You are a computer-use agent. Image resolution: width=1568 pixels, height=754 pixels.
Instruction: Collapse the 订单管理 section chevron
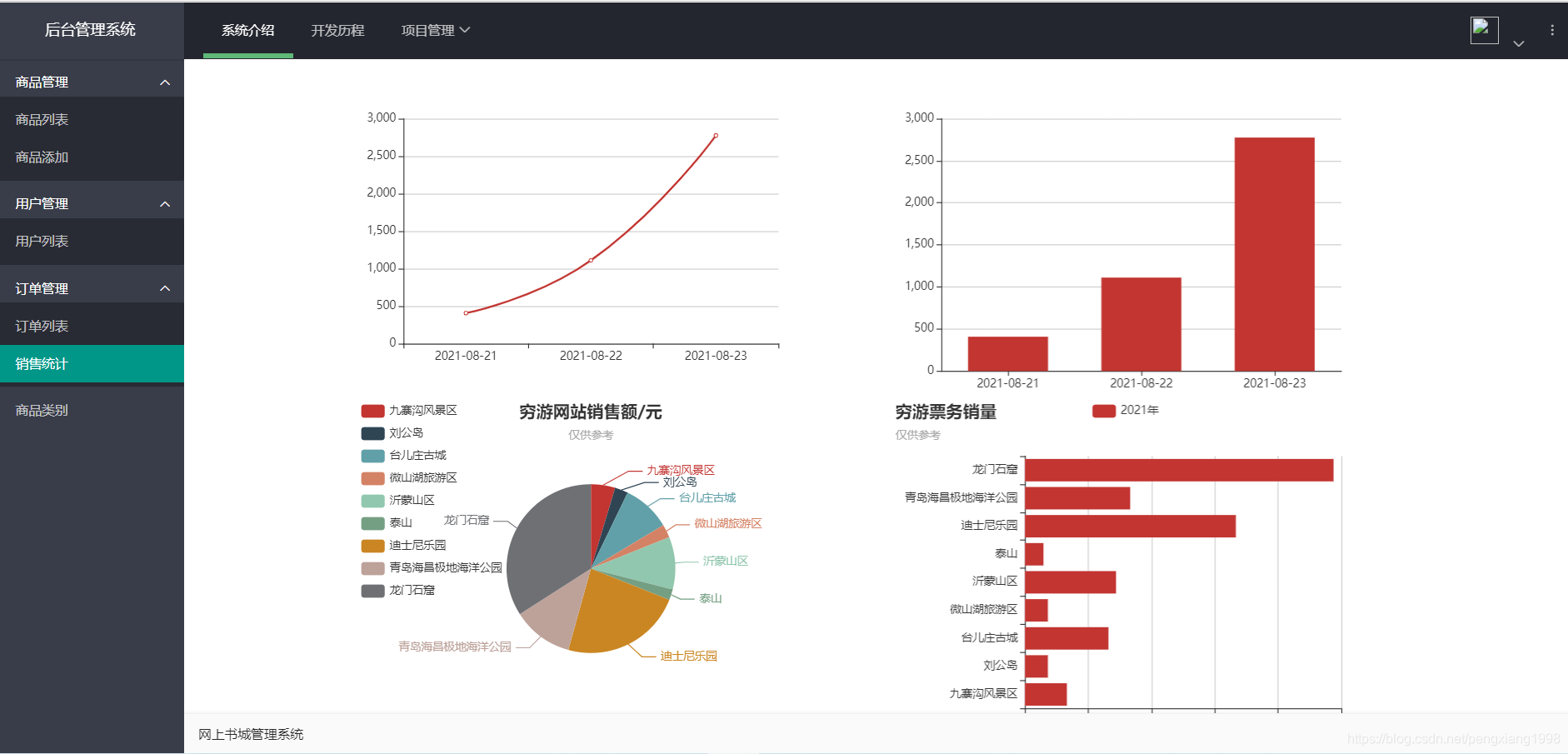[x=165, y=288]
